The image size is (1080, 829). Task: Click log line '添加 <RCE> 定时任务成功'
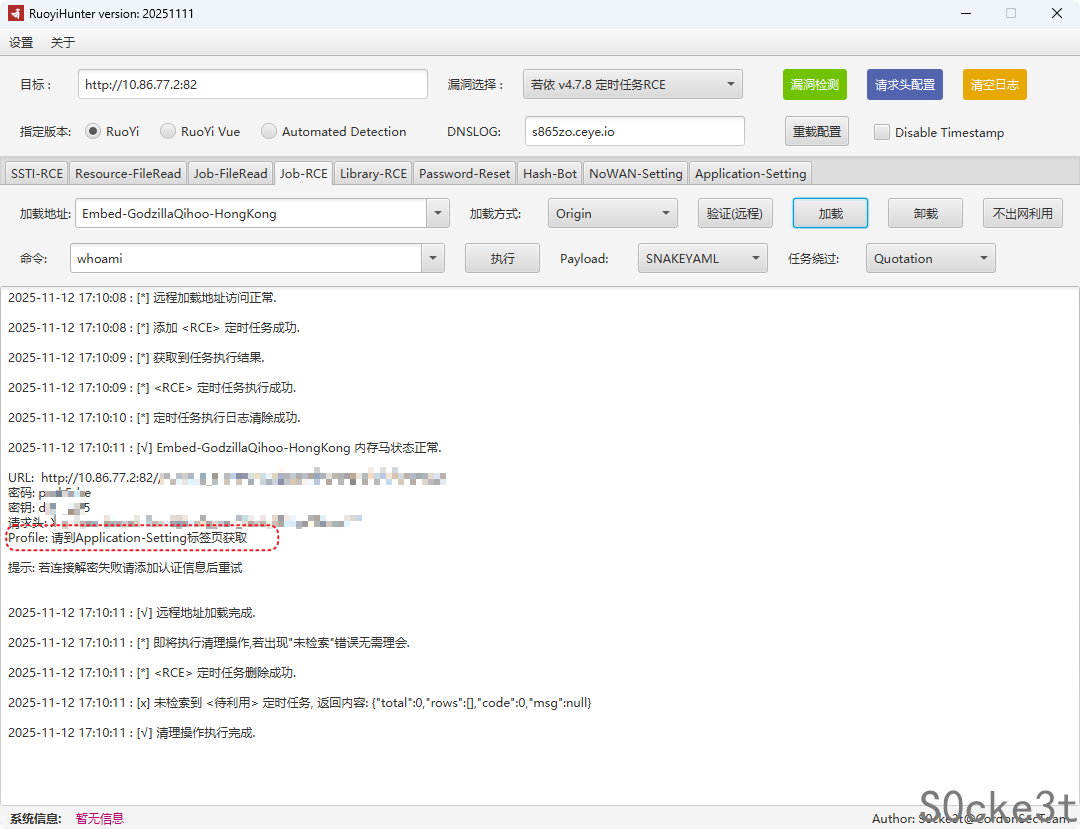pyautogui.click(x=154, y=328)
